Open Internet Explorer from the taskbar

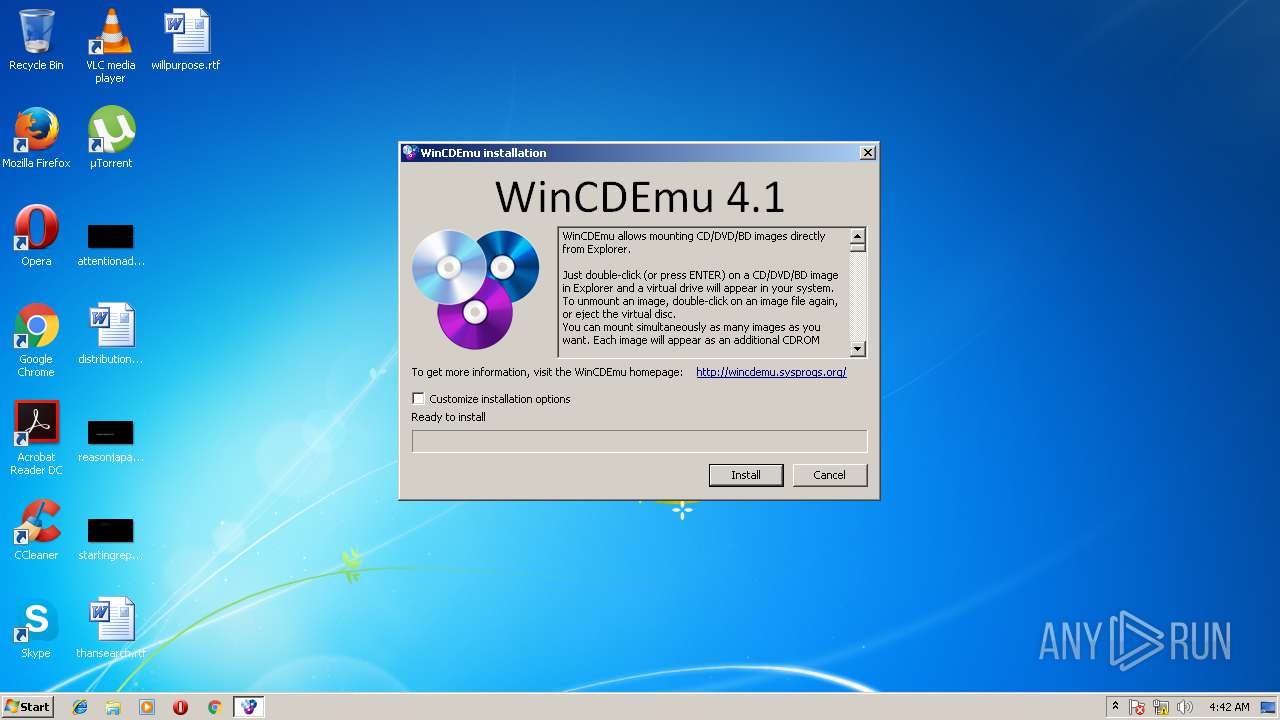pyautogui.click(x=80, y=707)
